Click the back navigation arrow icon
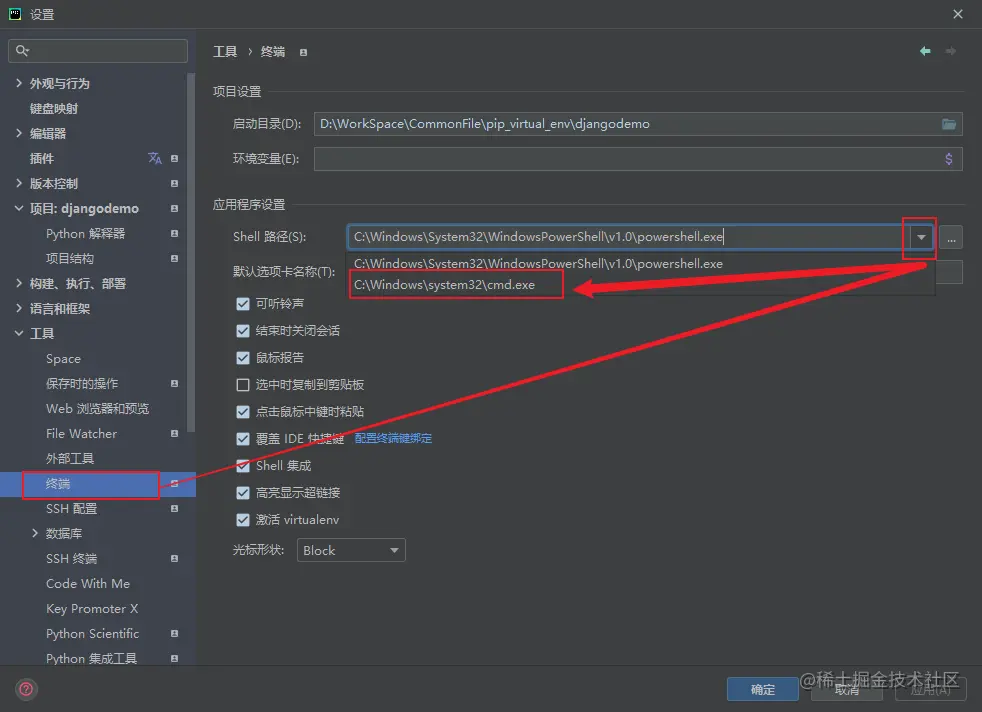The width and height of the screenshot is (982, 712). (924, 51)
